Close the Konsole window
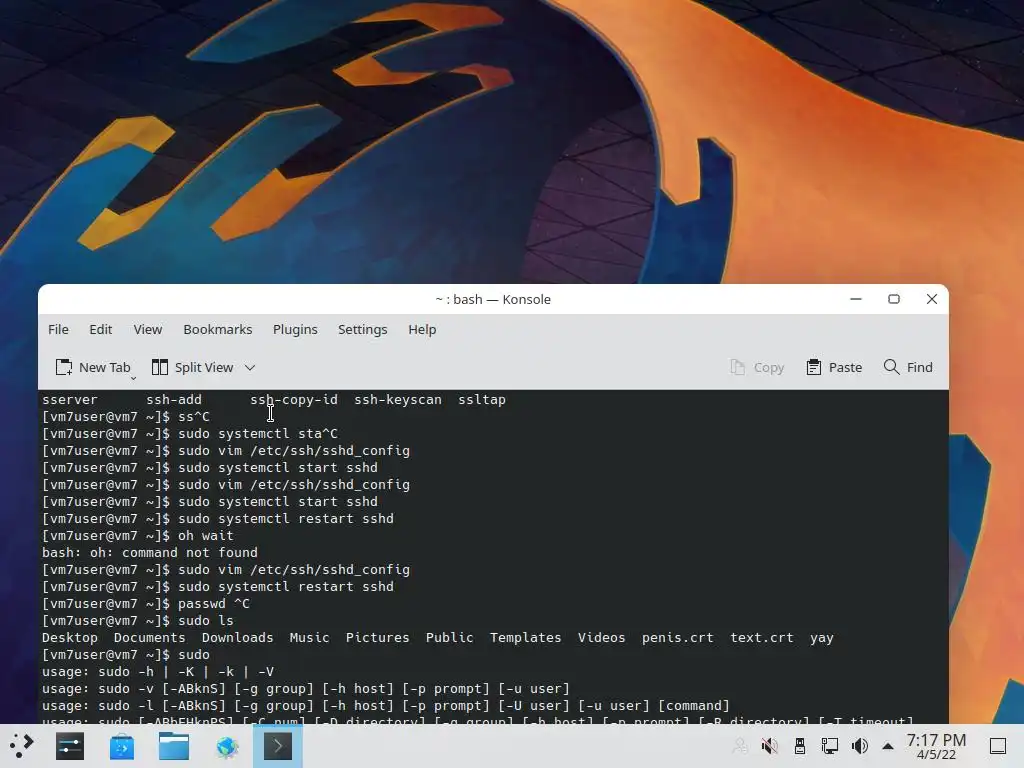1024x768 pixels. coord(931,299)
